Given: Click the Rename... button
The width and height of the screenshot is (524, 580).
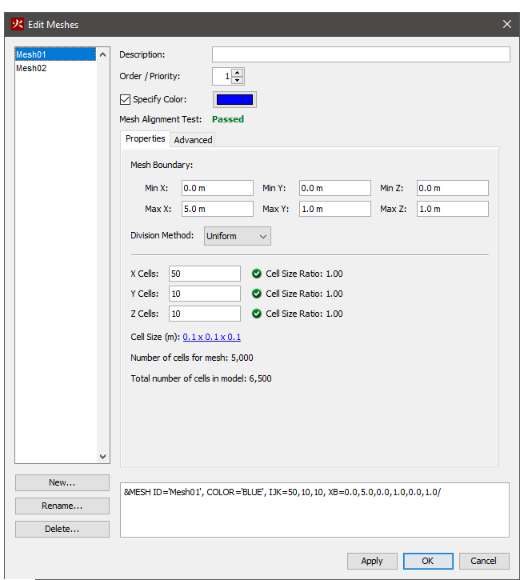Looking at the screenshot, I should pyautogui.click(x=62, y=506).
